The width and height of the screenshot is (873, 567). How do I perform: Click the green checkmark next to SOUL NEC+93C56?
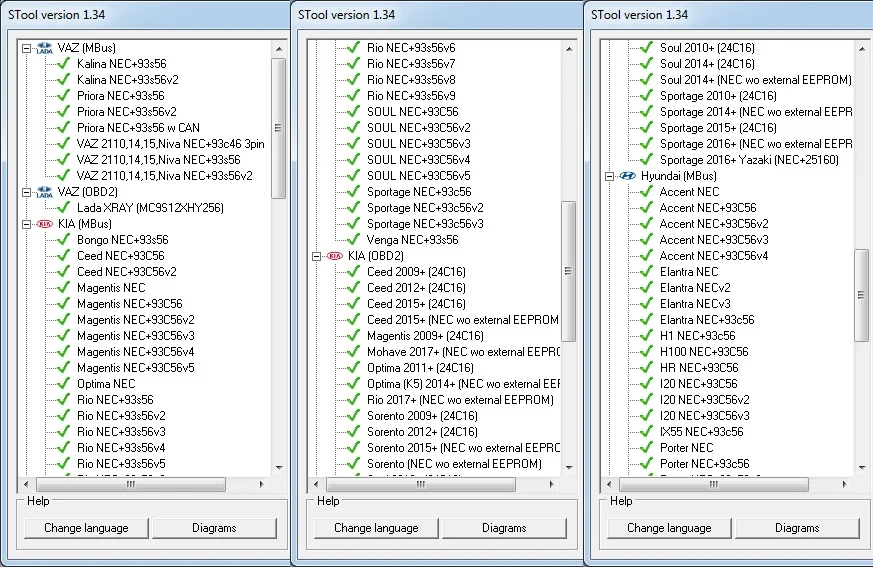coord(354,112)
